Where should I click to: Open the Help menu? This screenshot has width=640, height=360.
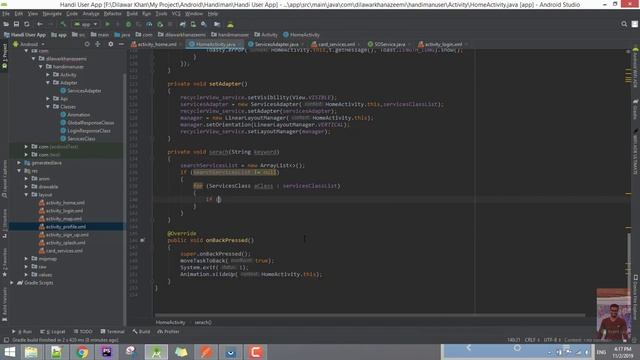213,13
